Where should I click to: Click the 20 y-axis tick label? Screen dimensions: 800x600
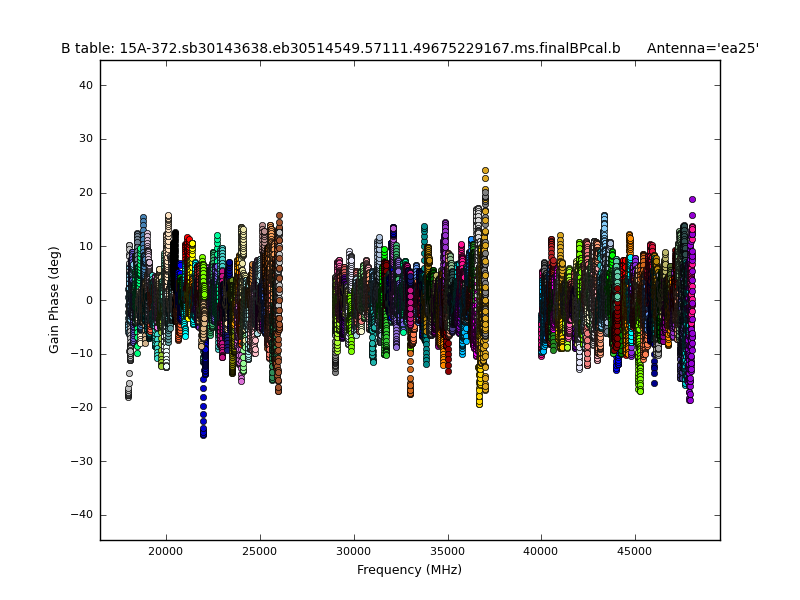pyautogui.click(x=86, y=193)
